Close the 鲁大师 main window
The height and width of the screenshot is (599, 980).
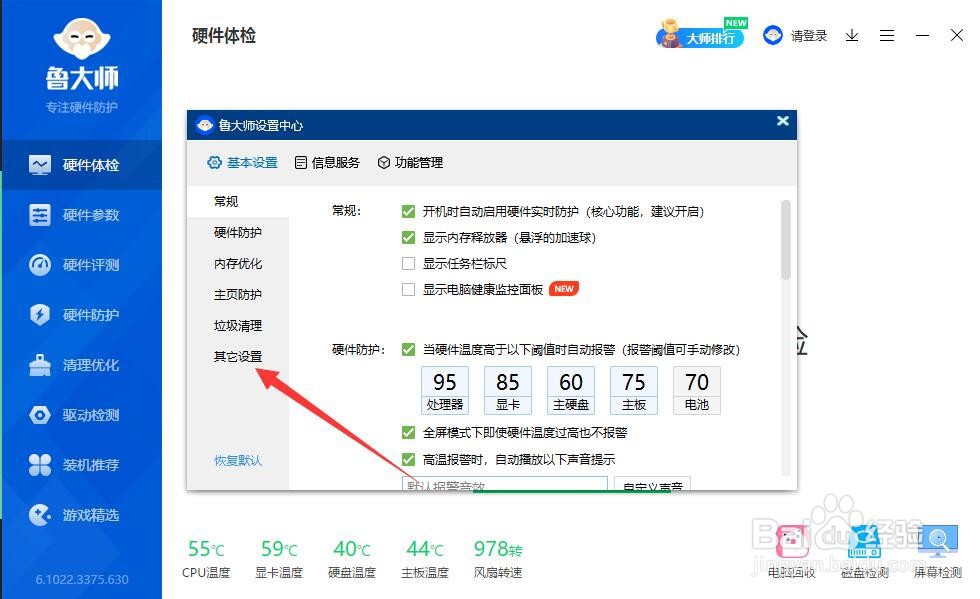(957, 35)
